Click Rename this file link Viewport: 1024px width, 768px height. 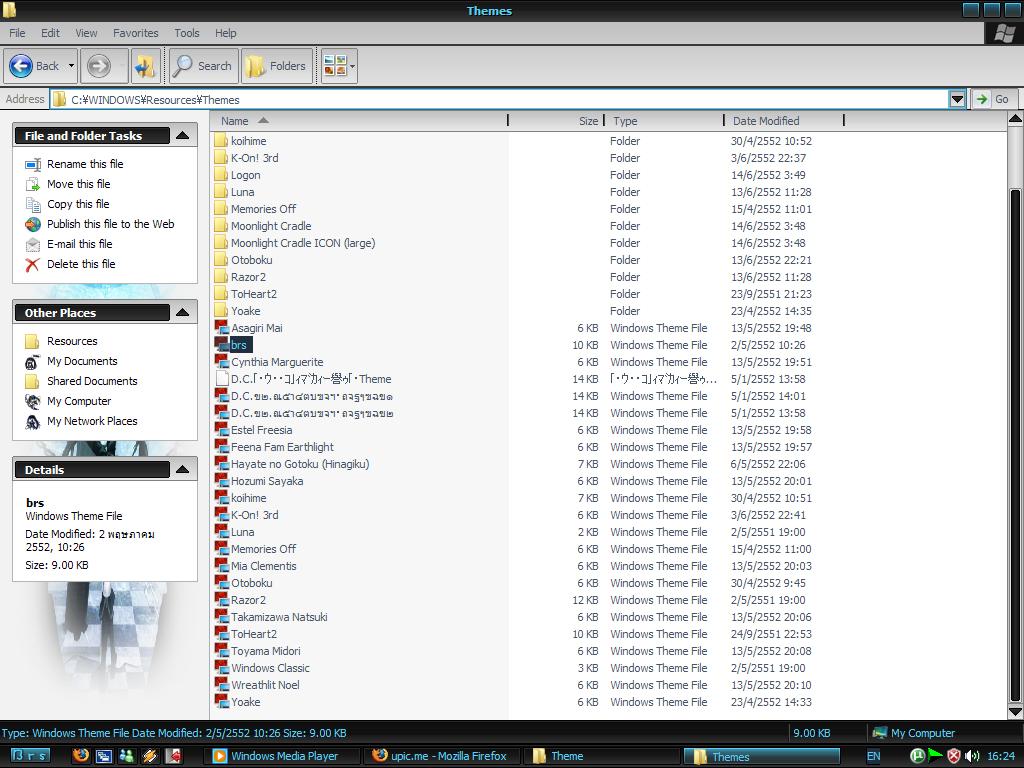[85, 164]
